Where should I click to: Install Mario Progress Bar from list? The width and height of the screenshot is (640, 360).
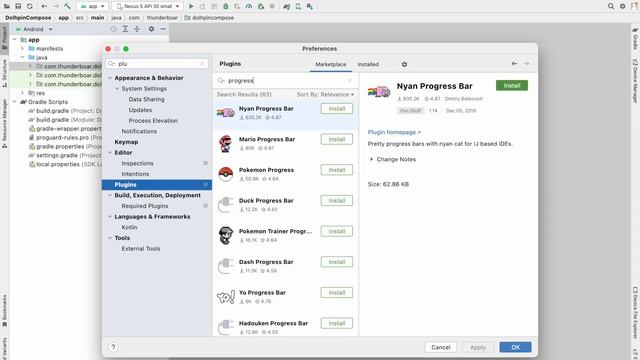pyautogui.click(x=337, y=139)
